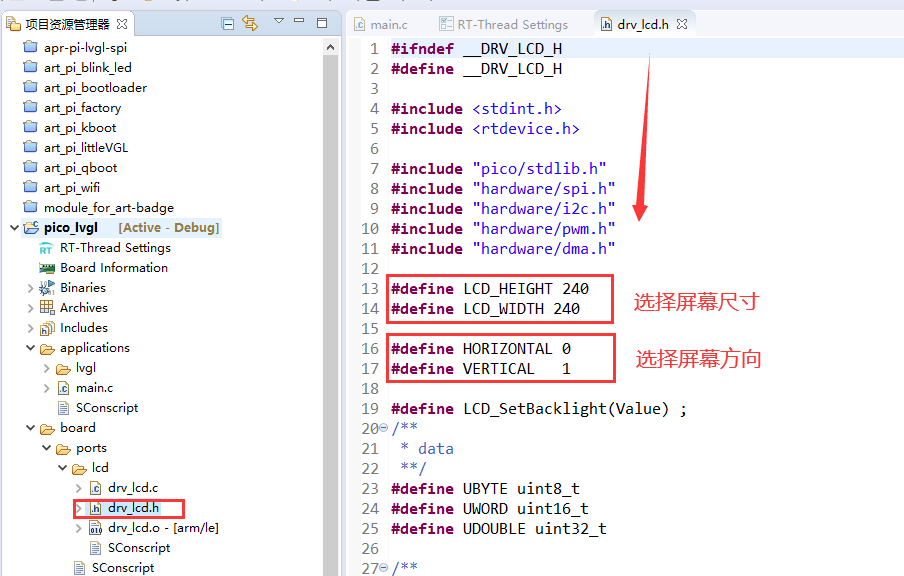Click the Link with Editor arrows icon
This screenshot has height=576, width=904.
tap(250, 23)
